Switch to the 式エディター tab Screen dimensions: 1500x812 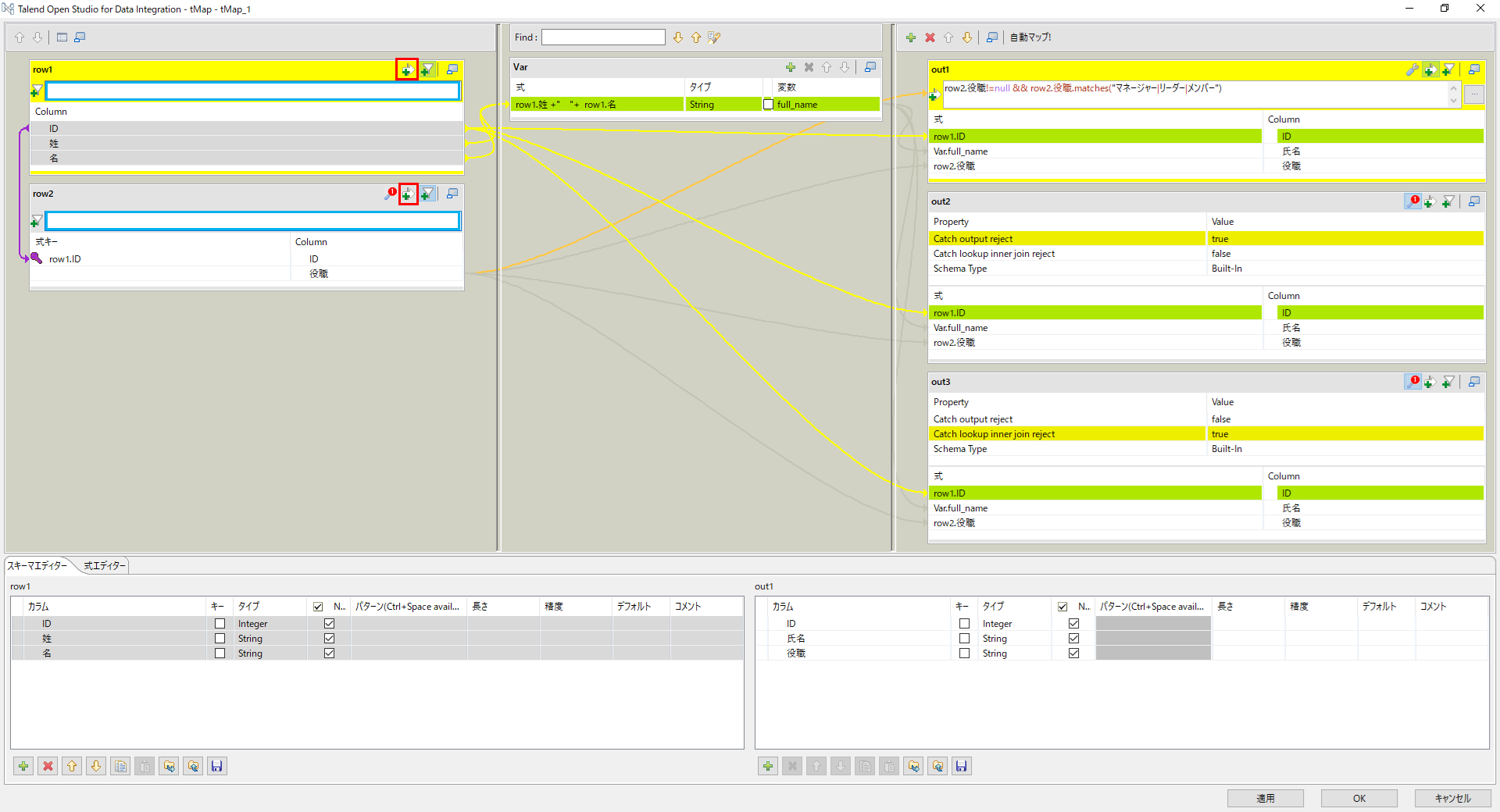tap(104, 565)
